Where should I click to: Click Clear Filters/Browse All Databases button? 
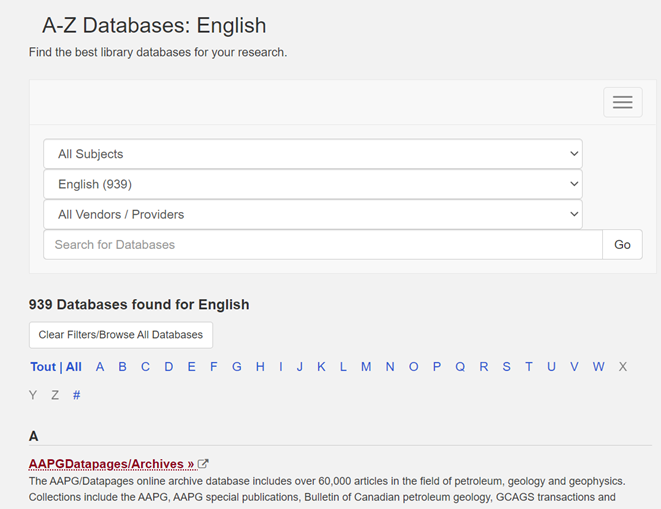pos(120,334)
